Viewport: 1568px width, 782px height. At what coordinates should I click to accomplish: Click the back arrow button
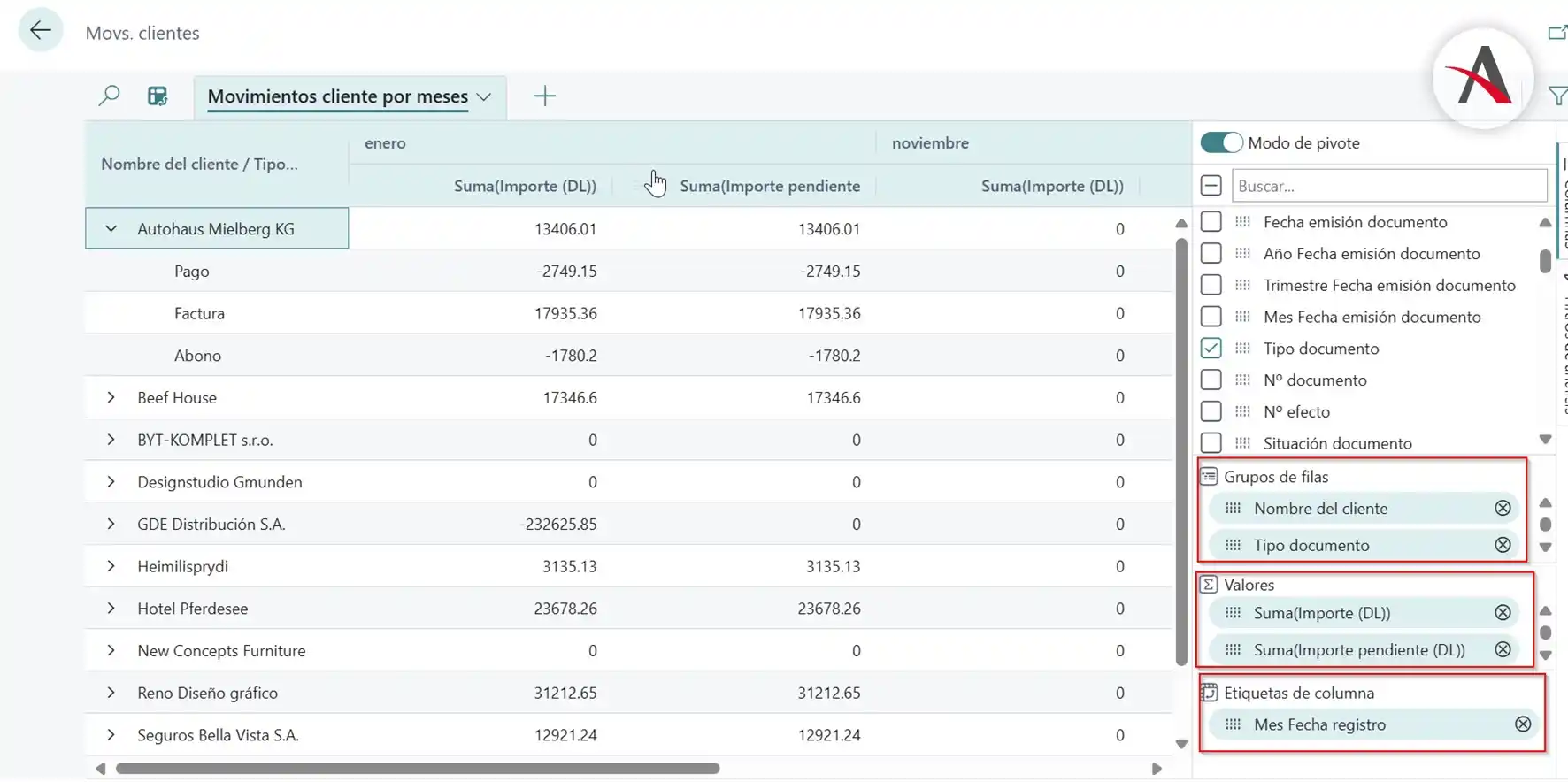(40, 31)
